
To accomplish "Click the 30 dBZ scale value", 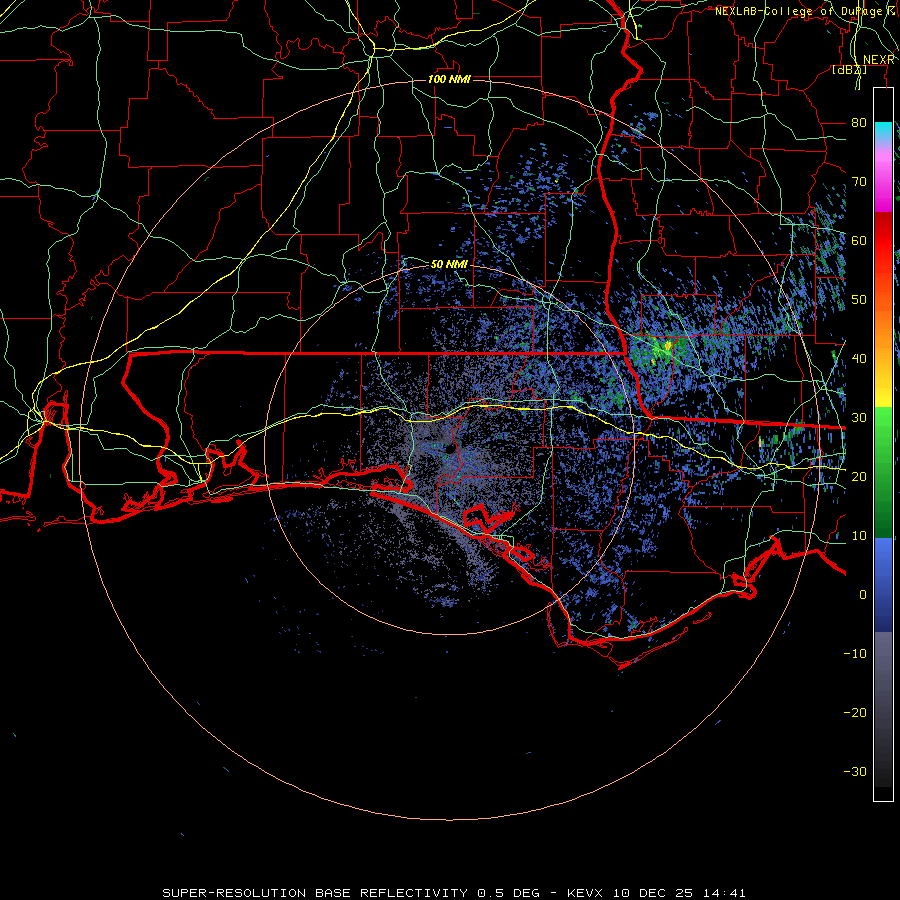I will pos(859,417).
